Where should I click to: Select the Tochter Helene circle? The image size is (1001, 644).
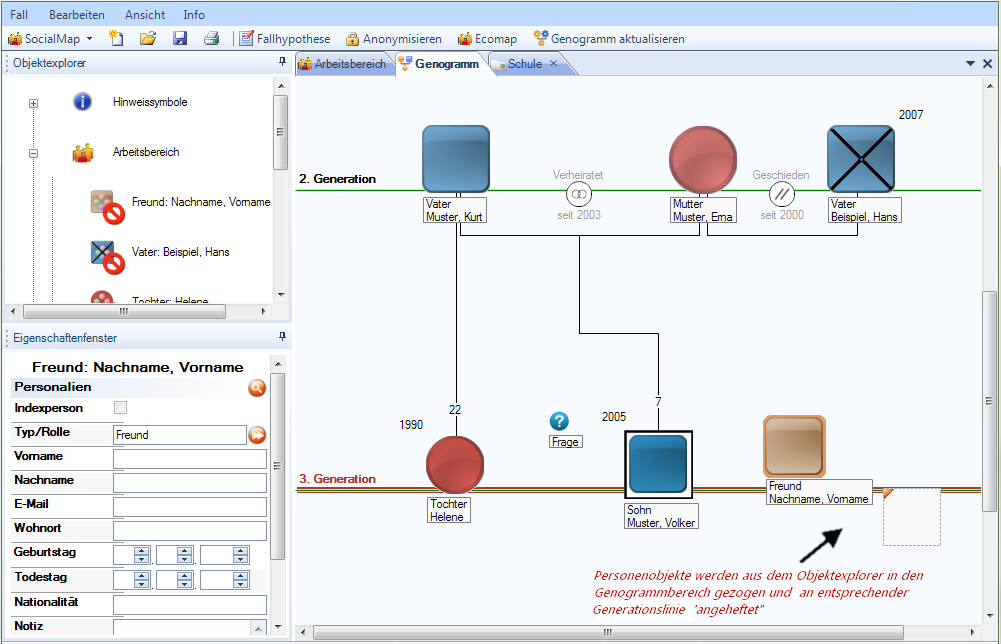455,465
